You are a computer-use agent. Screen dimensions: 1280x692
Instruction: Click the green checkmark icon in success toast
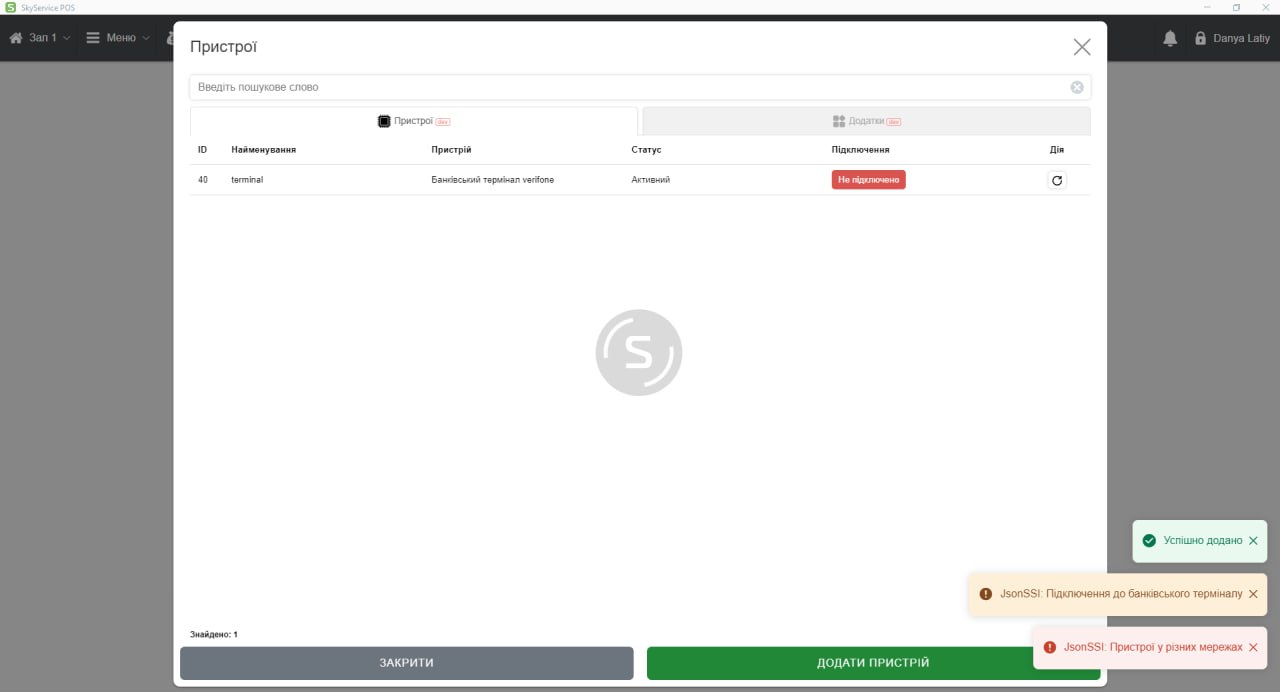coord(1149,541)
